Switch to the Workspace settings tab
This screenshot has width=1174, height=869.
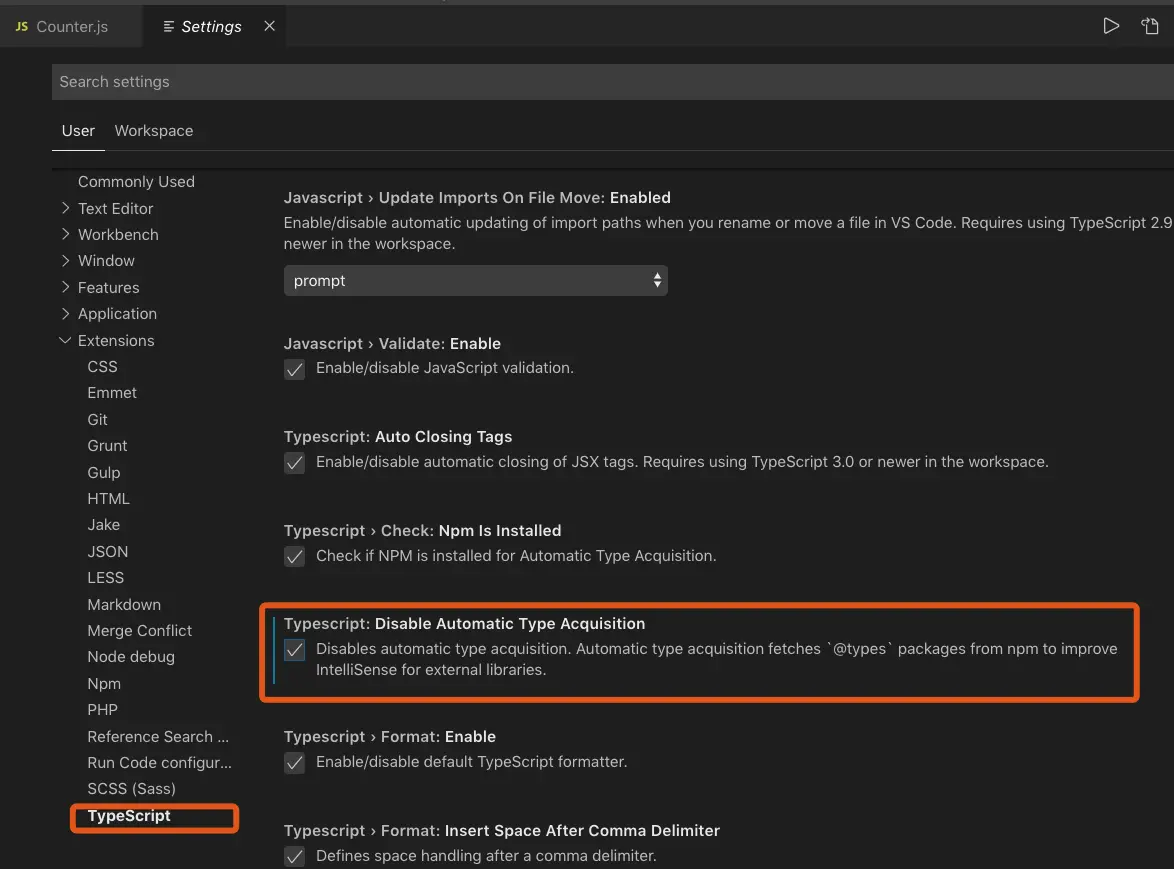pos(154,131)
